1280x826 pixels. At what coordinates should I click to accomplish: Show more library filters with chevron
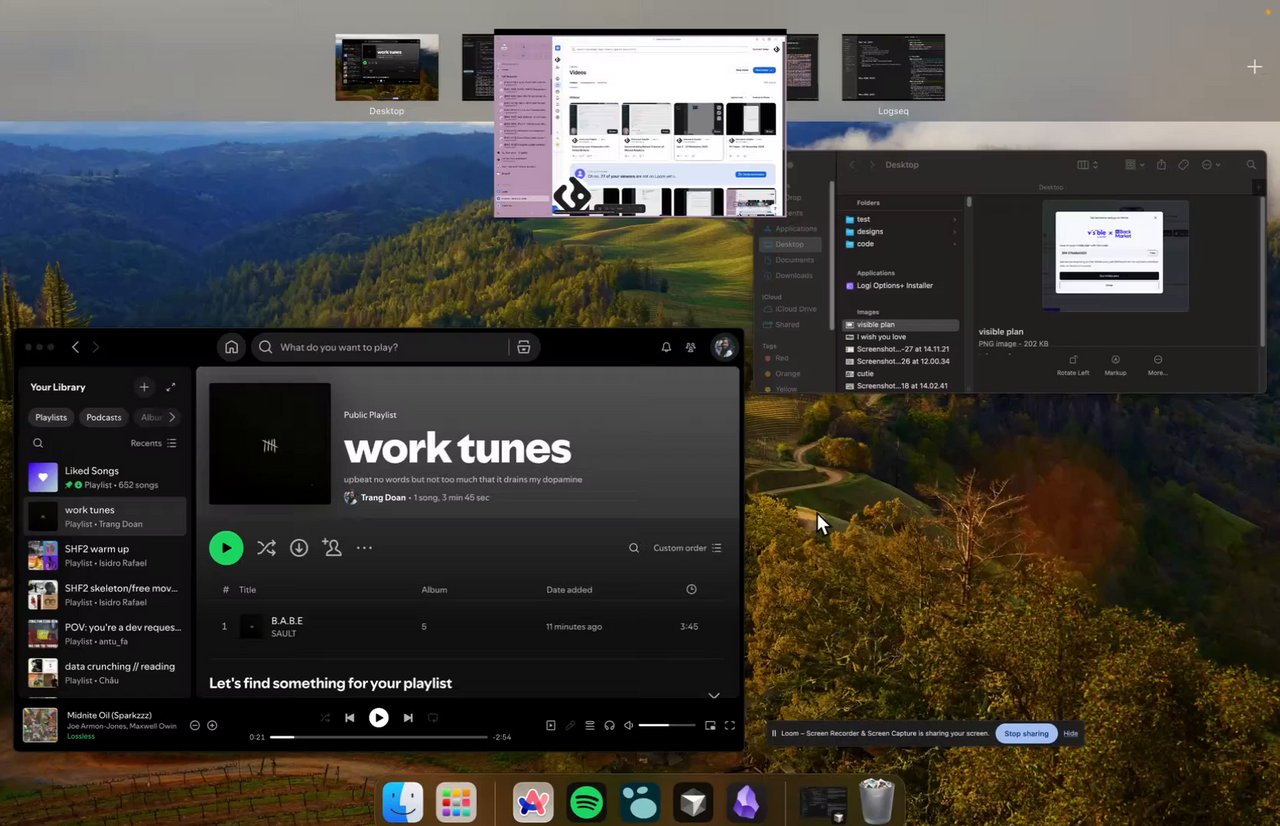point(172,417)
